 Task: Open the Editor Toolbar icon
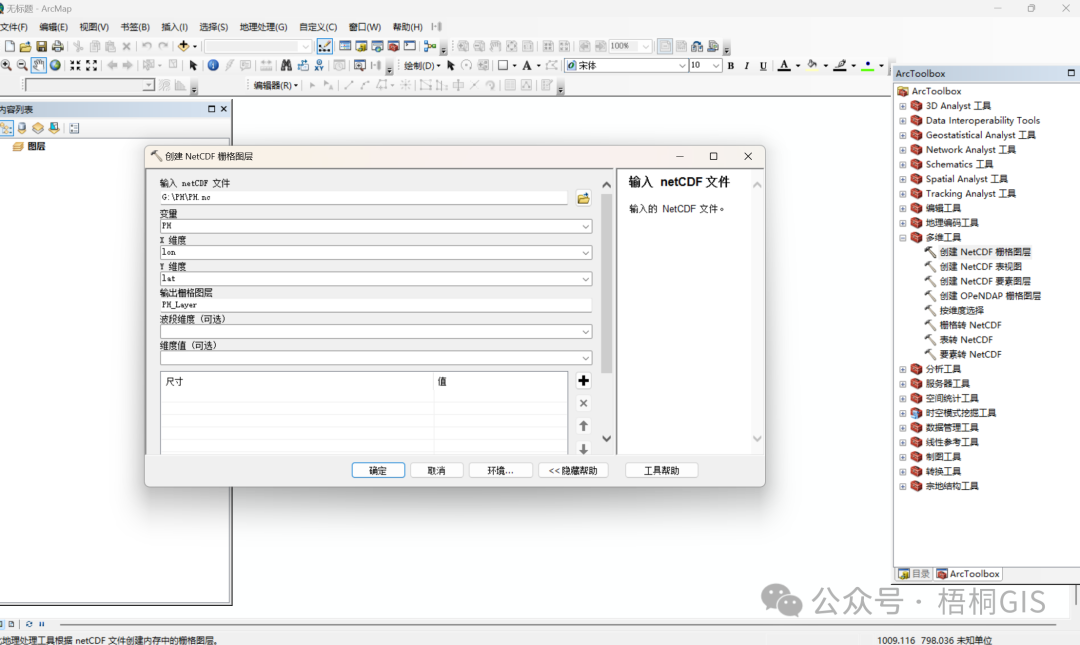(324, 46)
